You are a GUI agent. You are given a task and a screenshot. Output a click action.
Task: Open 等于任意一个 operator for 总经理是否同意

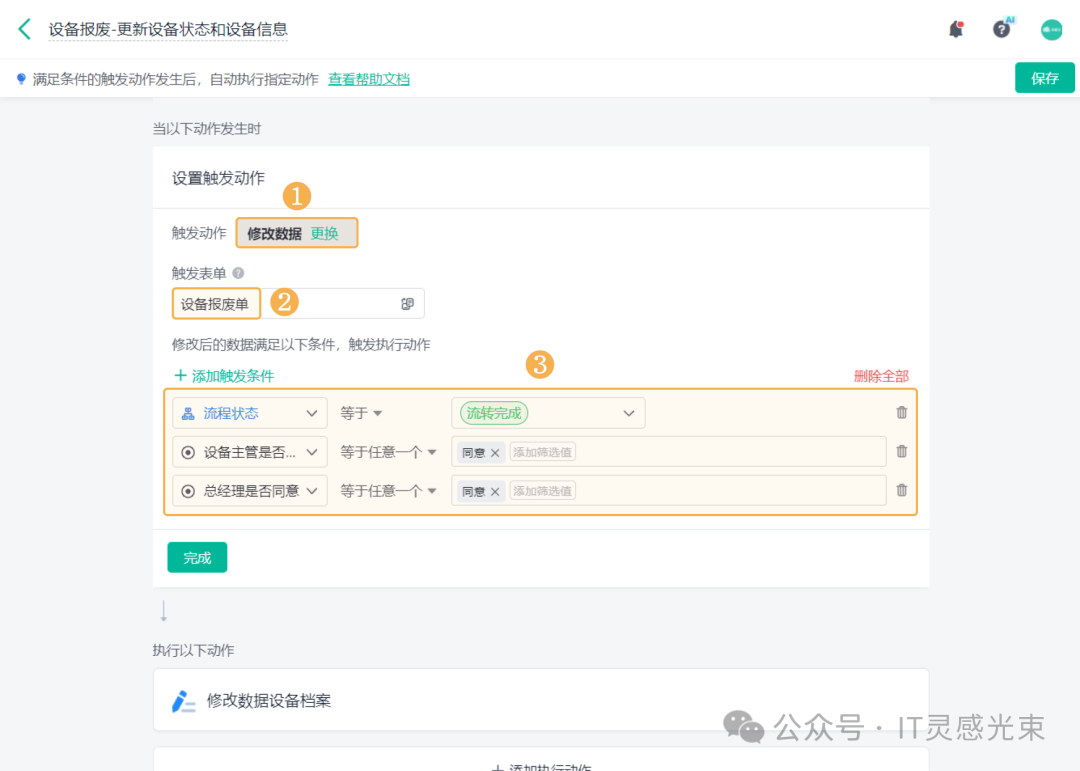coord(388,491)
